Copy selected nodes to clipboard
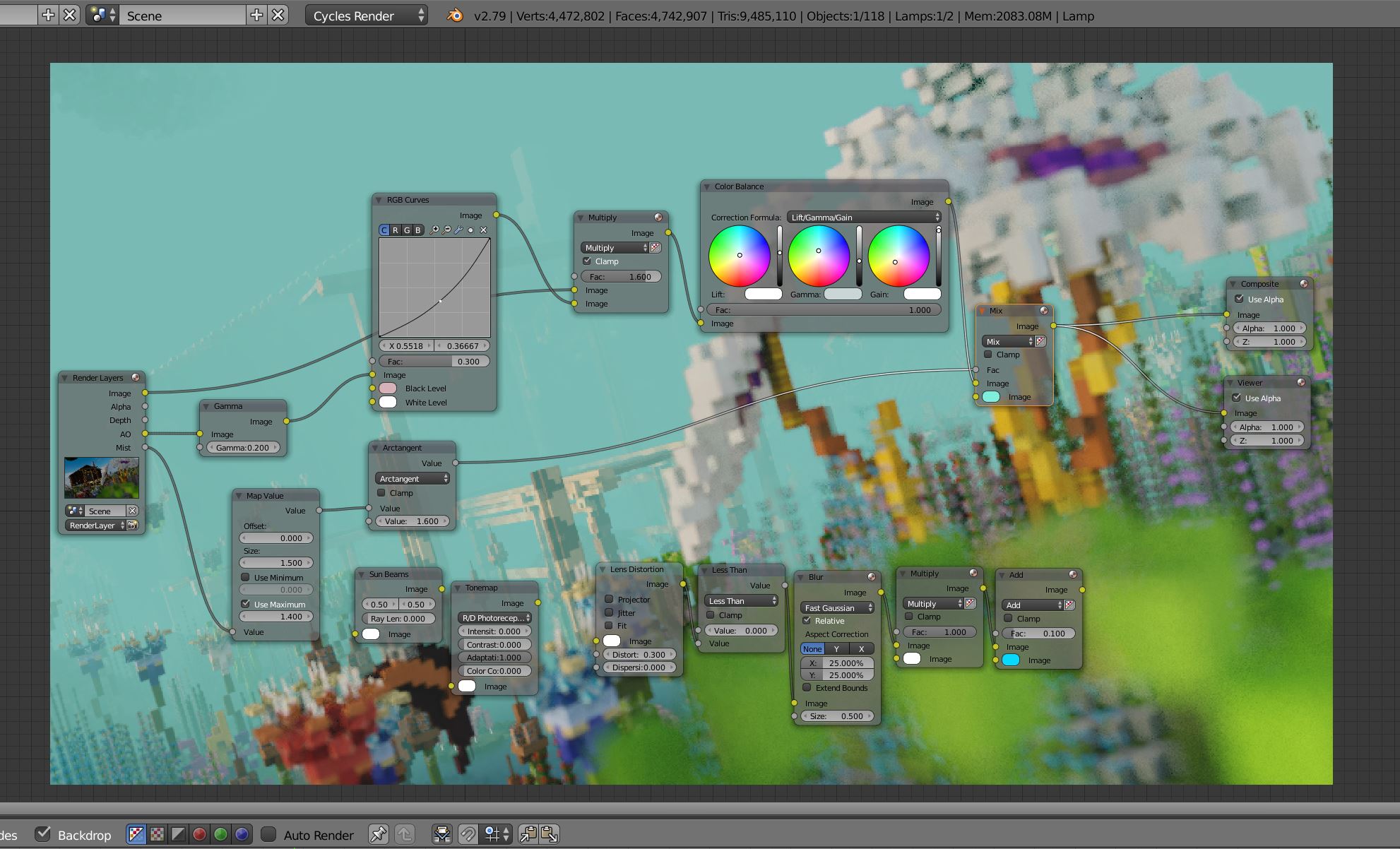1400x849 pixels. [528, 834]
